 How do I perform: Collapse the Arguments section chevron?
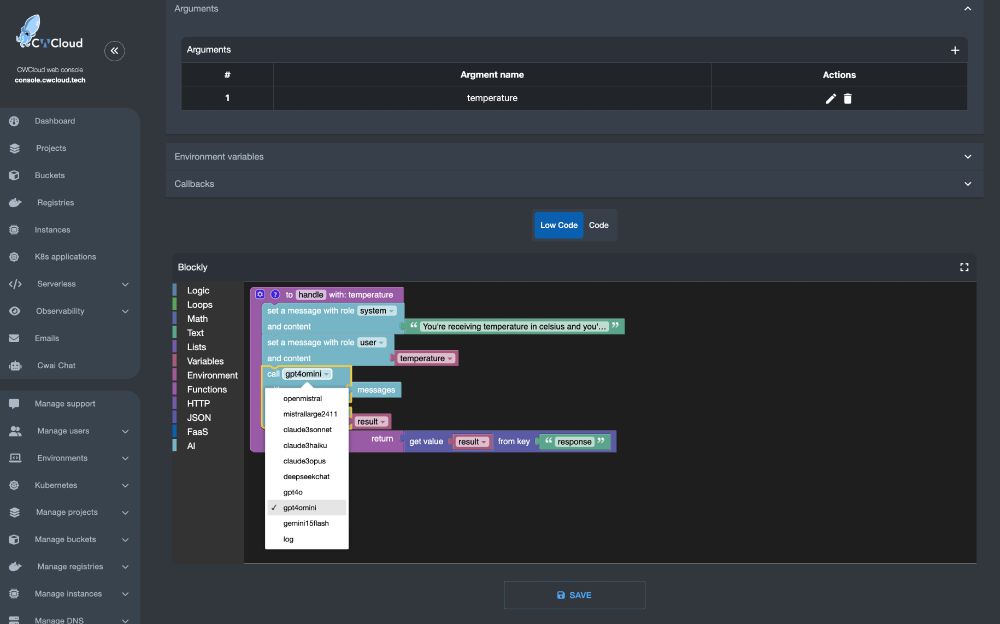tap(967, 9)
